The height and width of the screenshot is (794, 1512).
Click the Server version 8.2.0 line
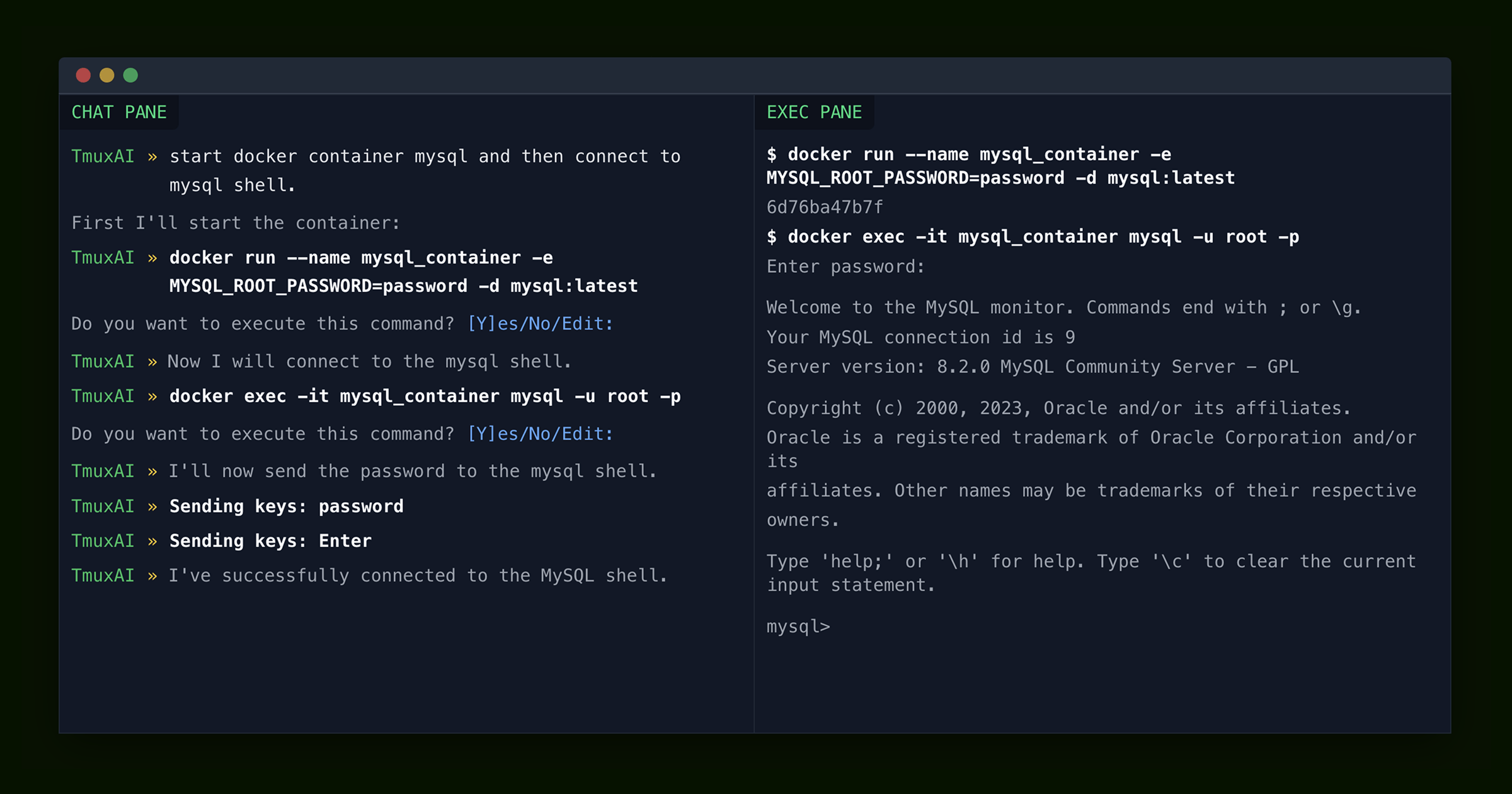(1032, 367)
